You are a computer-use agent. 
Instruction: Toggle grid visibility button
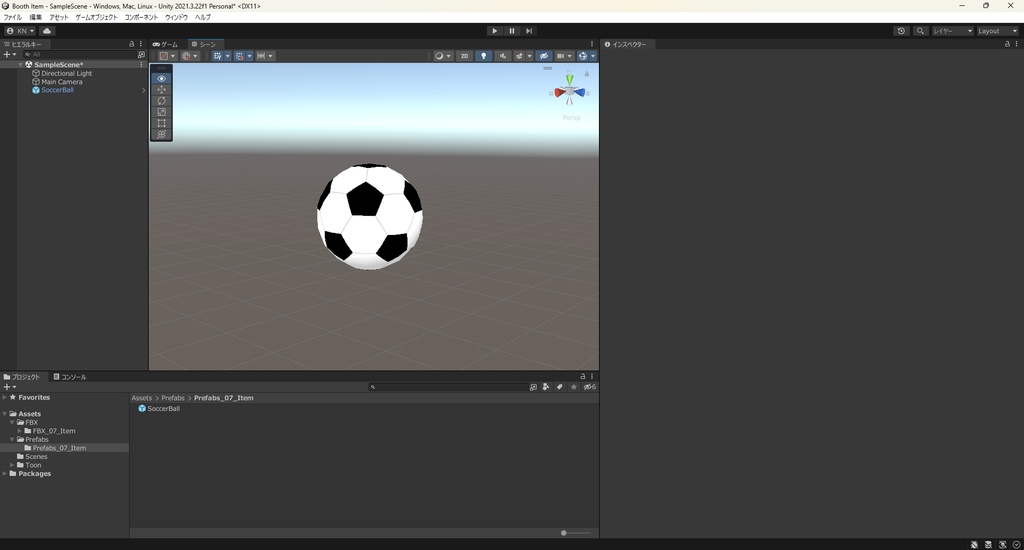point(217,56)
